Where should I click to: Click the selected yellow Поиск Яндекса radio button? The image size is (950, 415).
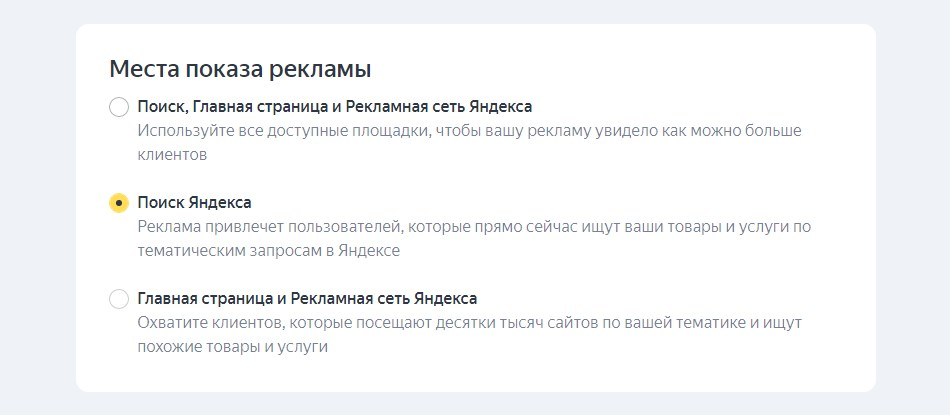coord(119,203)
